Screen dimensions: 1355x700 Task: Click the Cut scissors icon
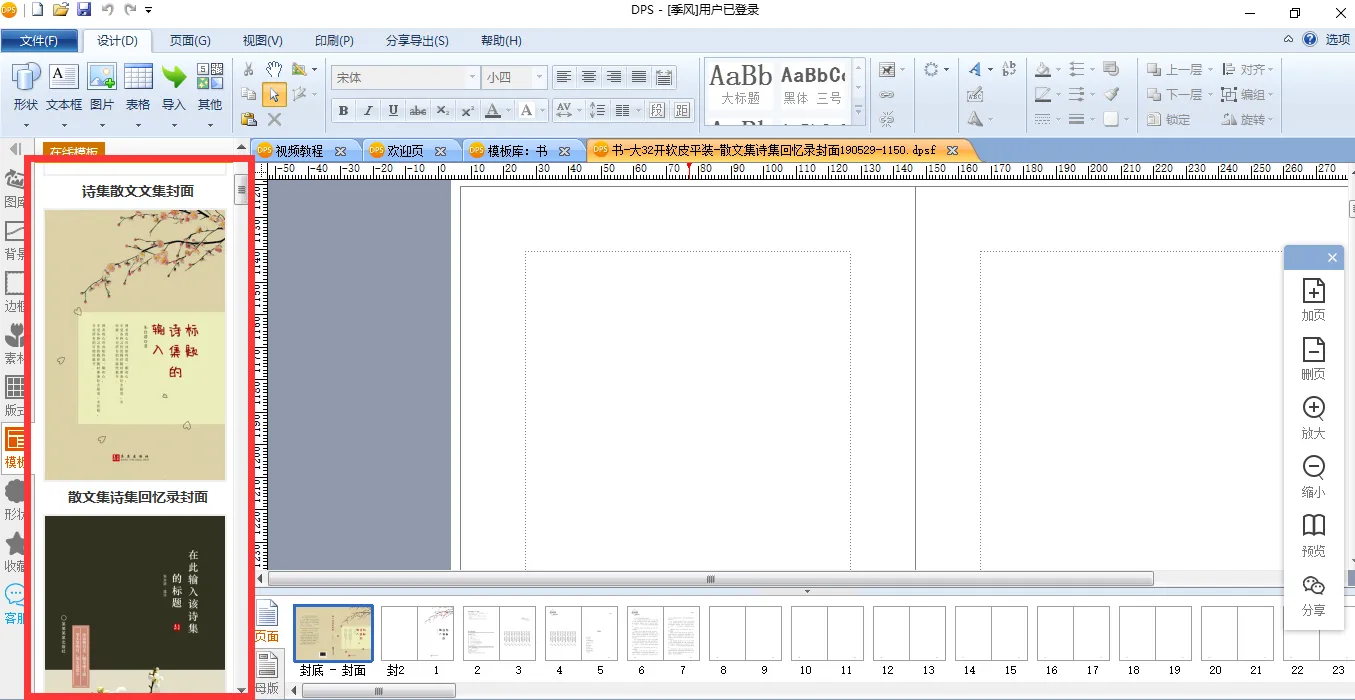(x=248, y=70)
